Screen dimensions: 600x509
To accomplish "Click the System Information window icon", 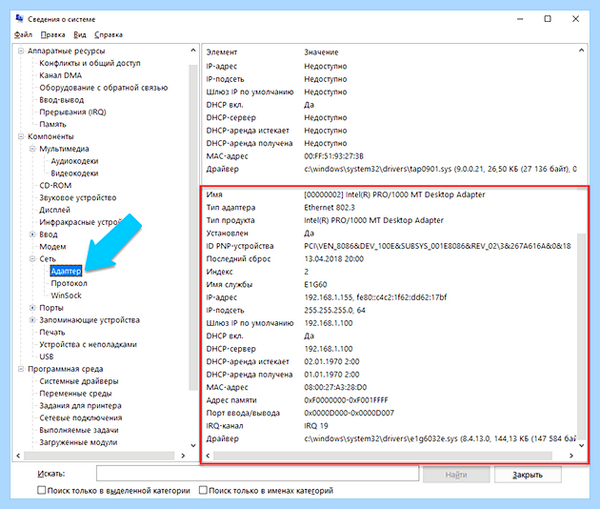I will click(20, 18).
